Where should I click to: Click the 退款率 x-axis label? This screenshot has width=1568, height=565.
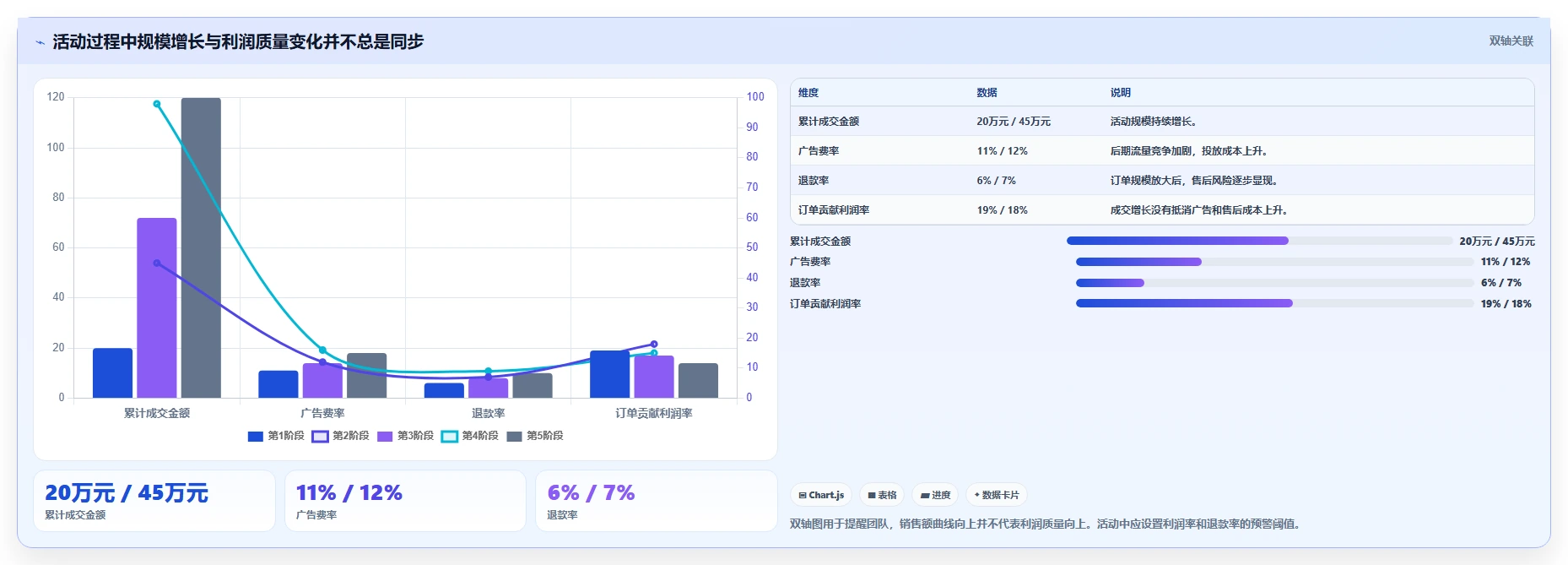488,413
